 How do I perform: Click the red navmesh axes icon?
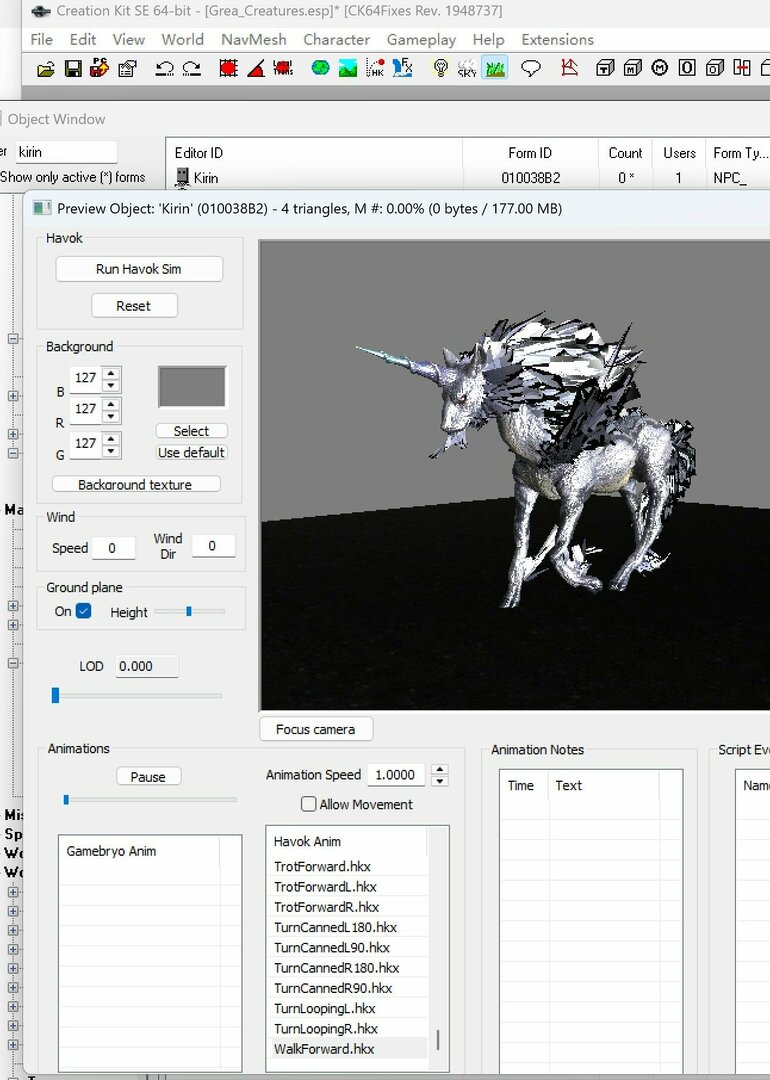(570, 68)
